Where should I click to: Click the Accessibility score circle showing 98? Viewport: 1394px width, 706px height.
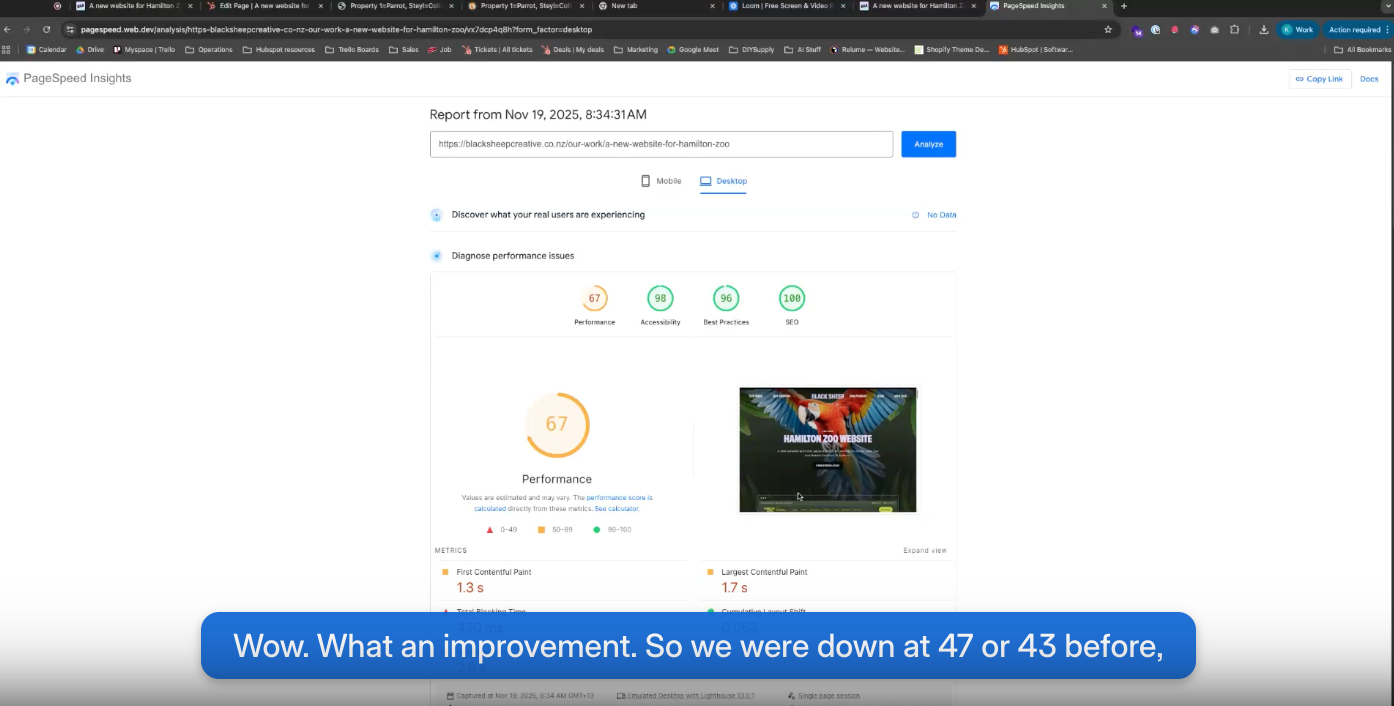coord(660,298)
